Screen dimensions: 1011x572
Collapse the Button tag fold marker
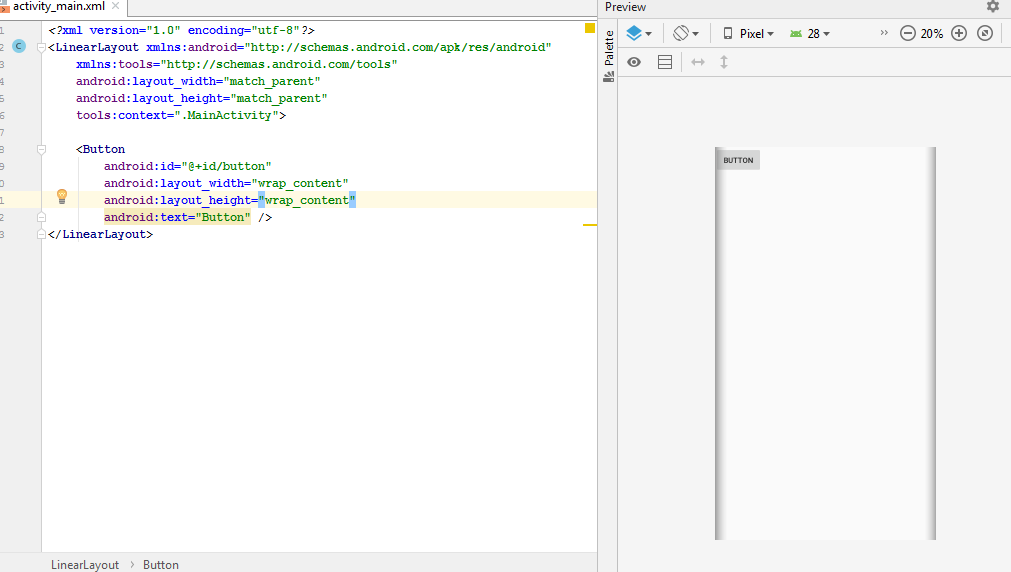point(41,149)
